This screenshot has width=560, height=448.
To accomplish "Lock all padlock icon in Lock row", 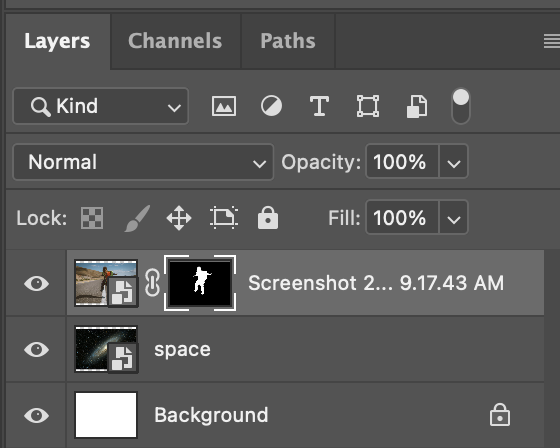I will coord(268,217).
